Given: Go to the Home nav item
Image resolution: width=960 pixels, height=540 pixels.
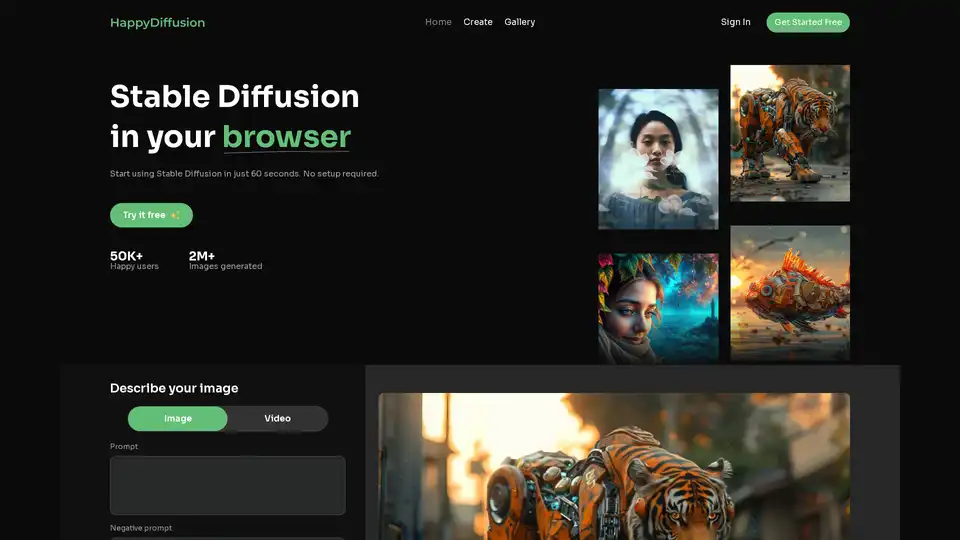Looking at the screenshot, I should click(438, 22).
